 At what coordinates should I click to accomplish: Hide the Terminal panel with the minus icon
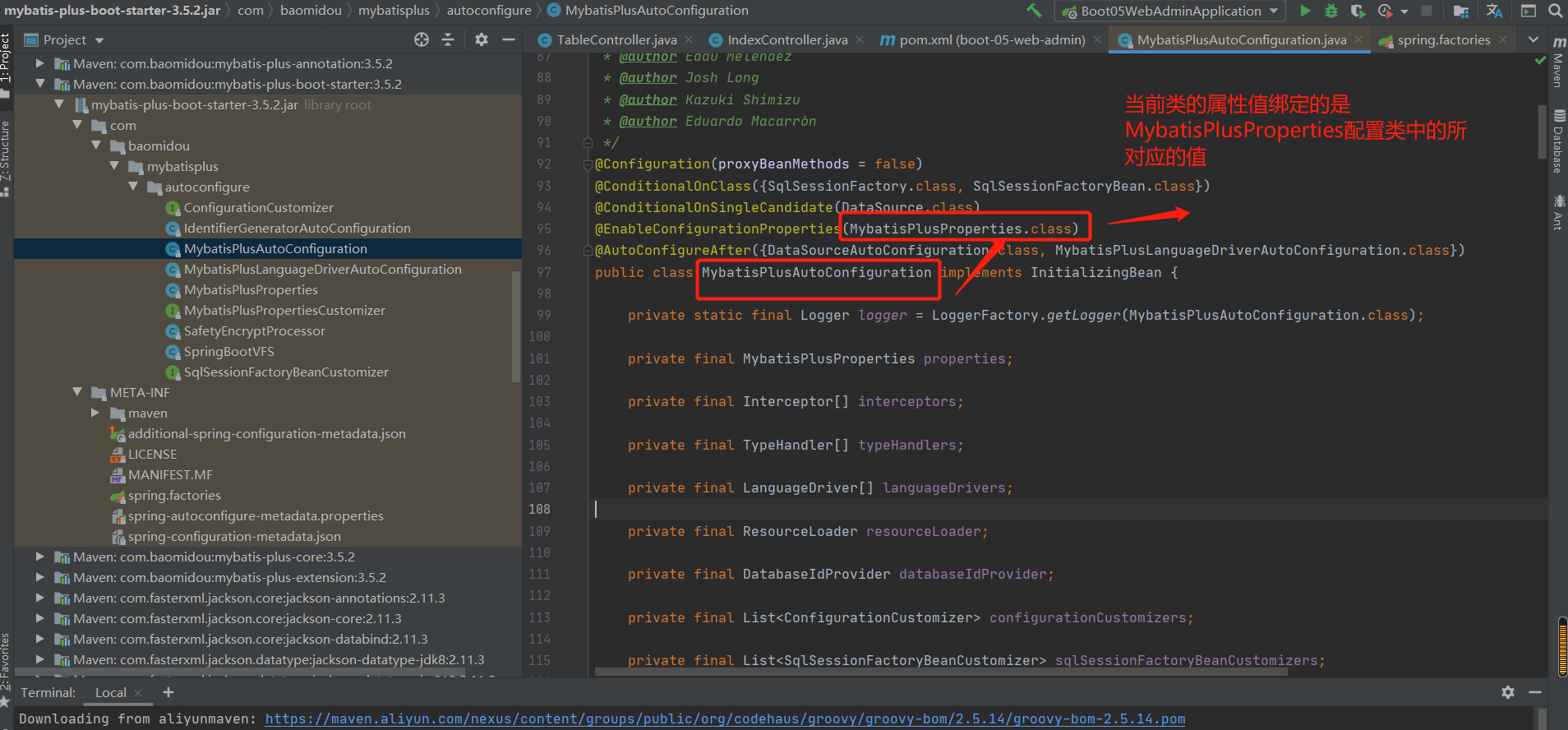pos(1534,692)
